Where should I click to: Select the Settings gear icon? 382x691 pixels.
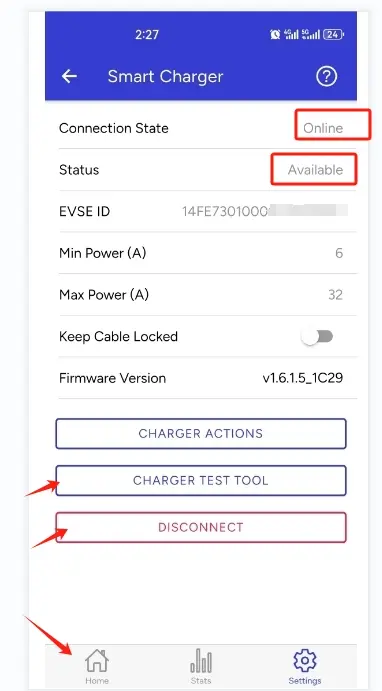click(x=304, y=660)
